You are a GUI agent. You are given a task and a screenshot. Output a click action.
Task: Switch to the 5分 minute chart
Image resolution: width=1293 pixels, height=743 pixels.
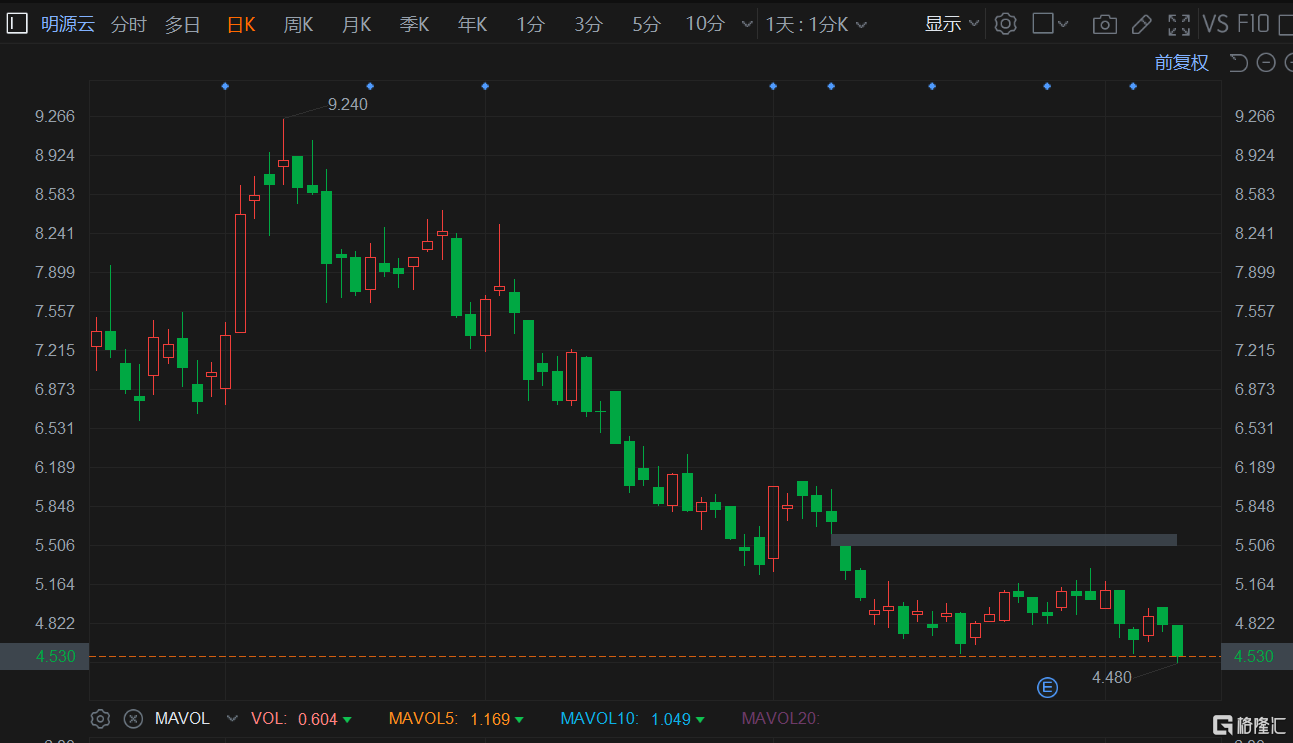[646, 24]
